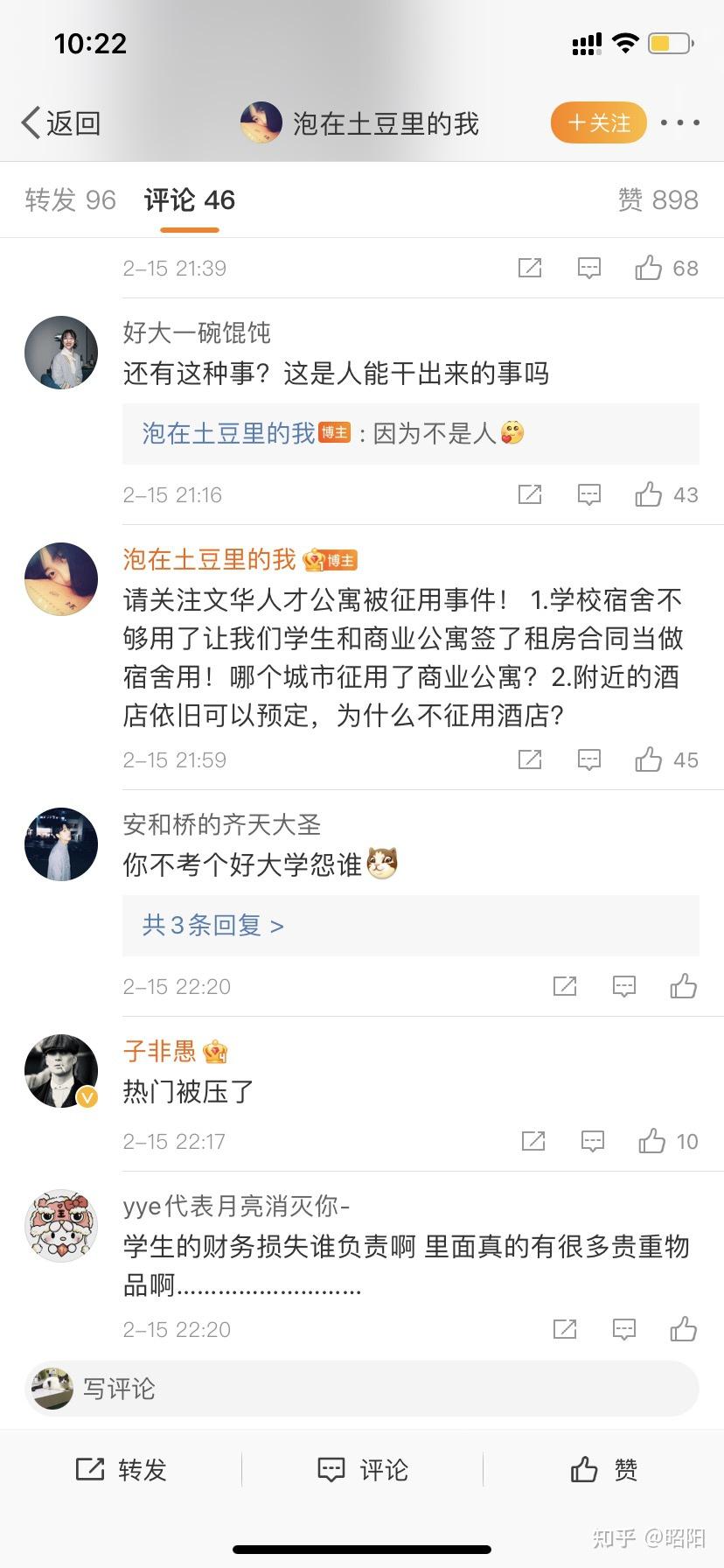Switch to 赞 898 tab
The width and height of the screenshot is (724, 1568).
tap(658, 200)
